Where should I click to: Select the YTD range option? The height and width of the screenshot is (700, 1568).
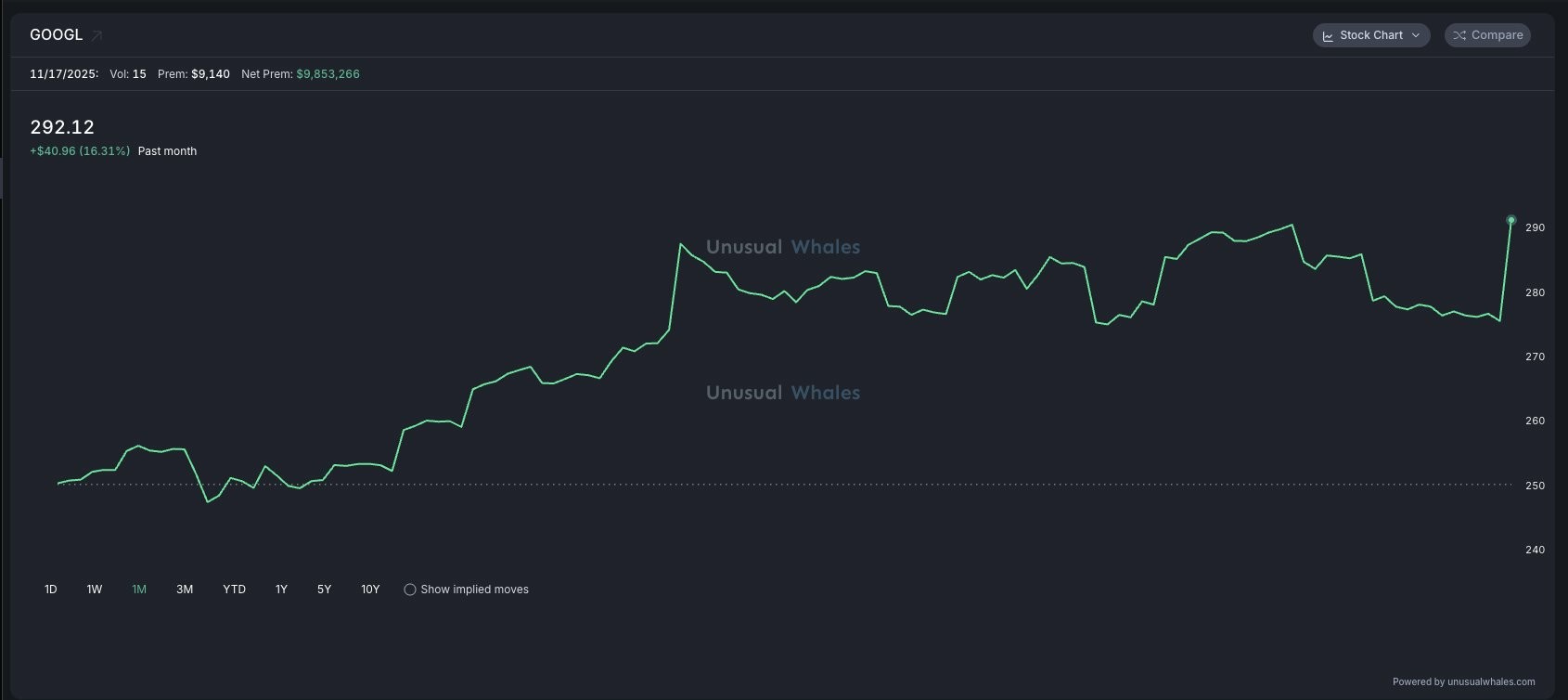point(234,590)
